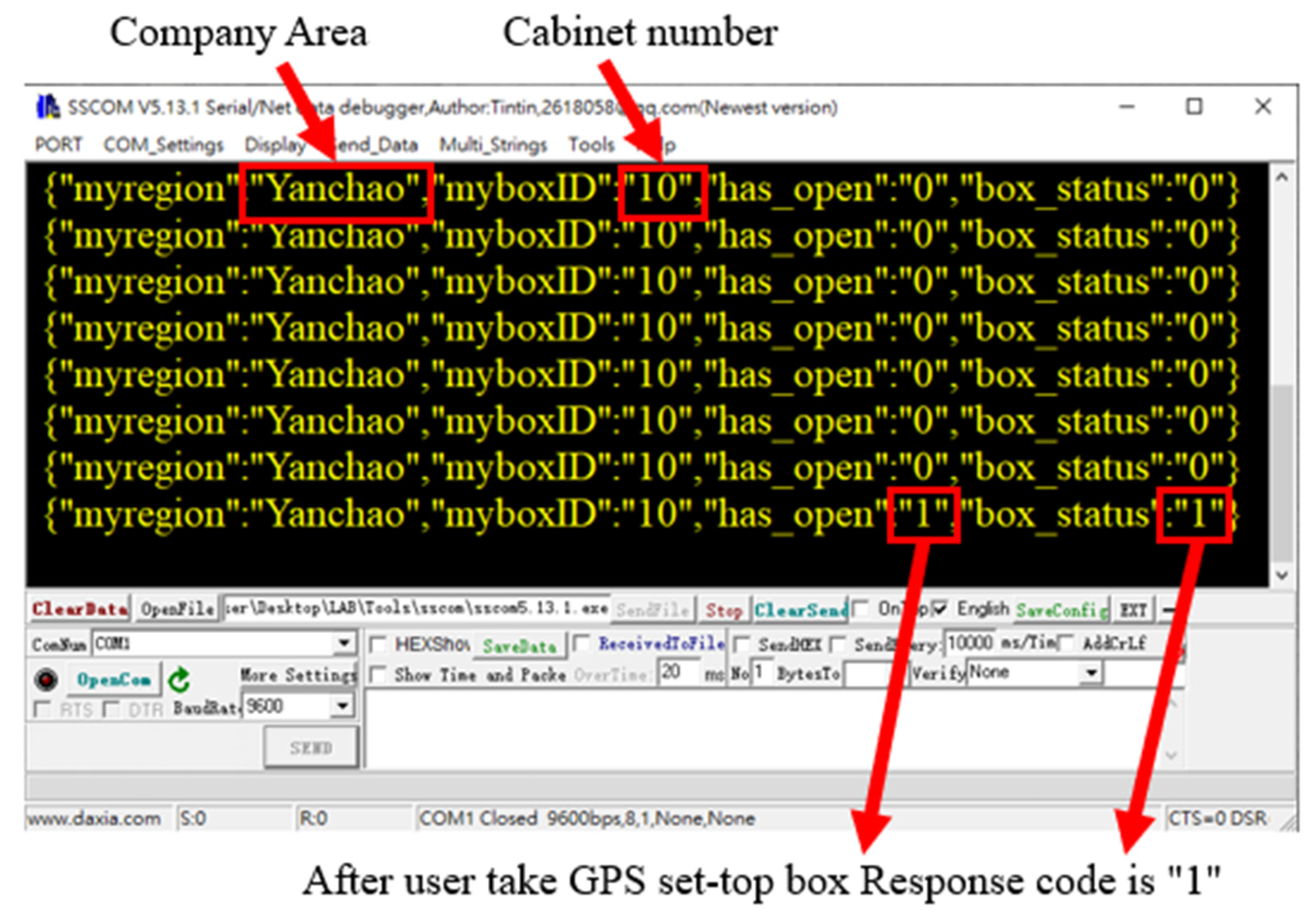Click the OpenCom button
Viewport: 1316px width, 914px height.
point(114,680)
